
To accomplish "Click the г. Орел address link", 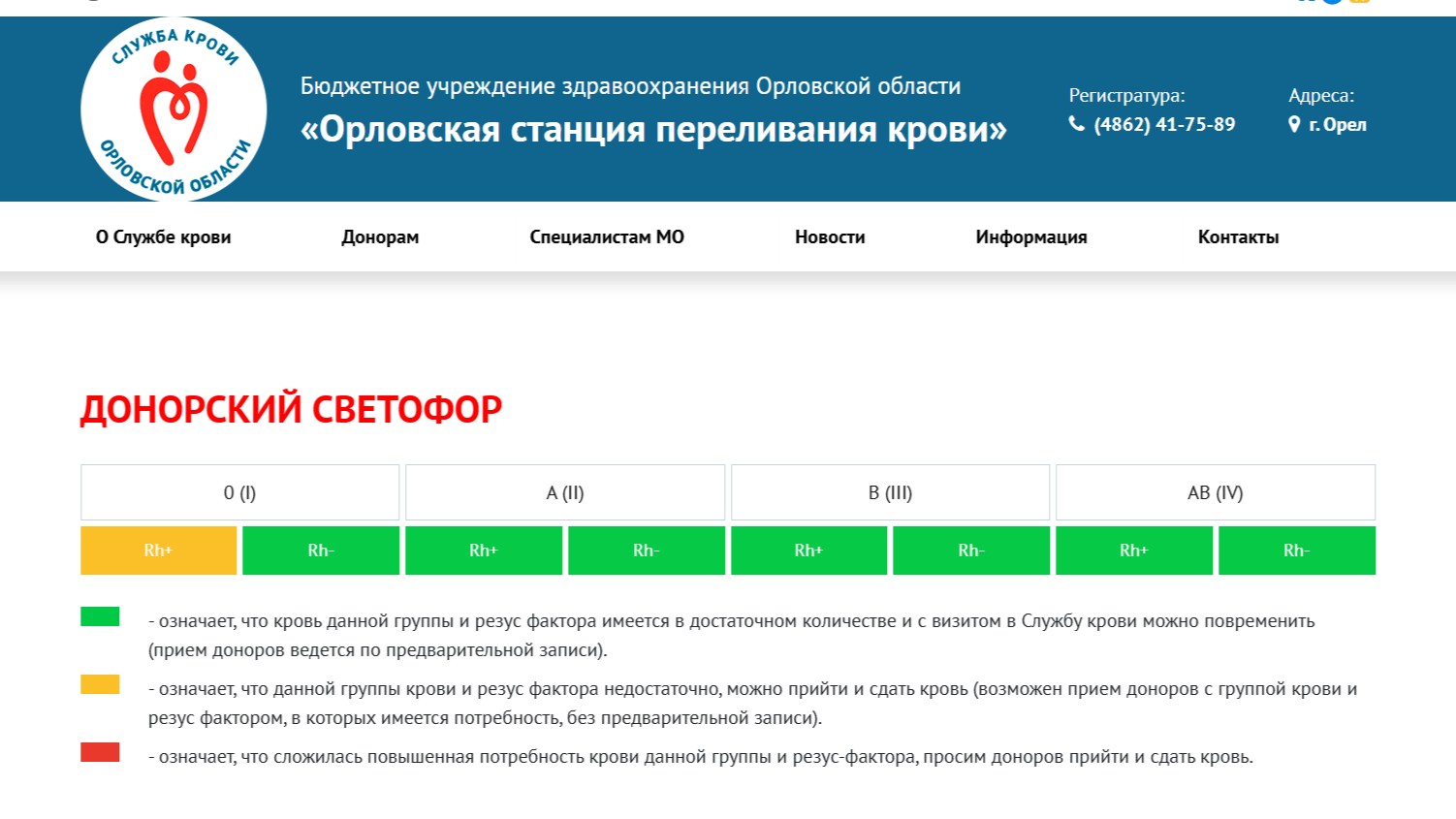I will click(x=1338, y=124).
